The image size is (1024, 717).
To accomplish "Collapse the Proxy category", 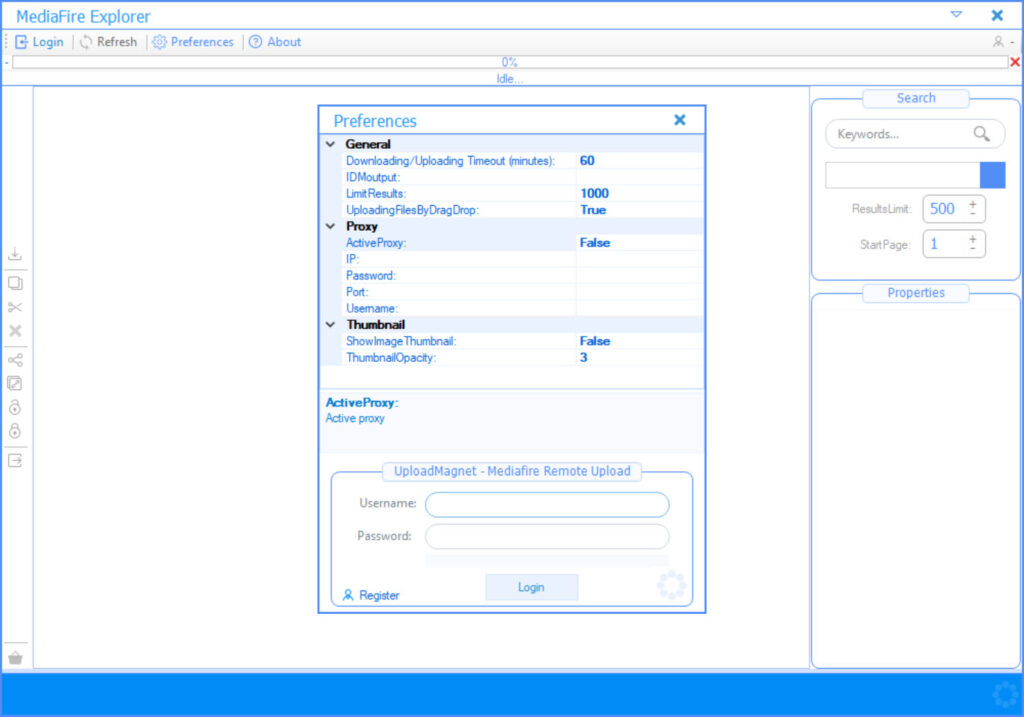I will [x=330, y=227].
